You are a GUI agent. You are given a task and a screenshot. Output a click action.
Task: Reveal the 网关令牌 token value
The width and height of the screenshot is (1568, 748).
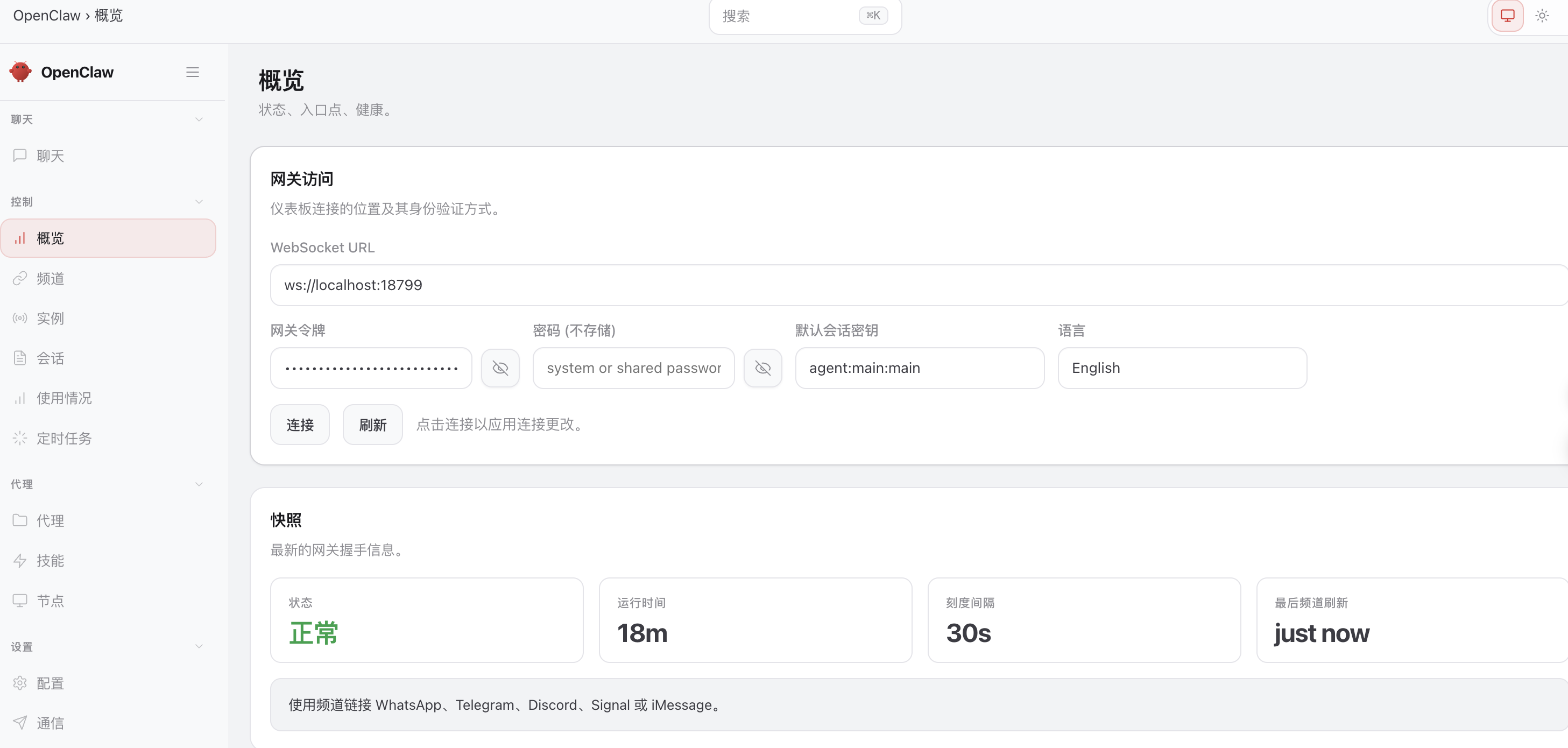[x=500, y=368]
